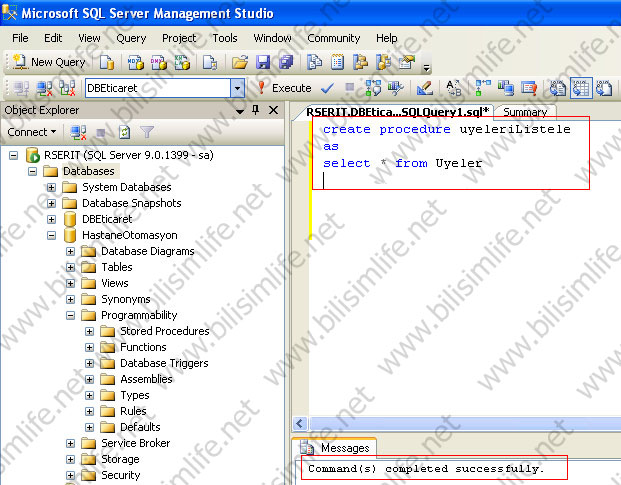The width and height of the screenshot is (621, 485).
Task: Open the Window menu
Action: [272, 38]
